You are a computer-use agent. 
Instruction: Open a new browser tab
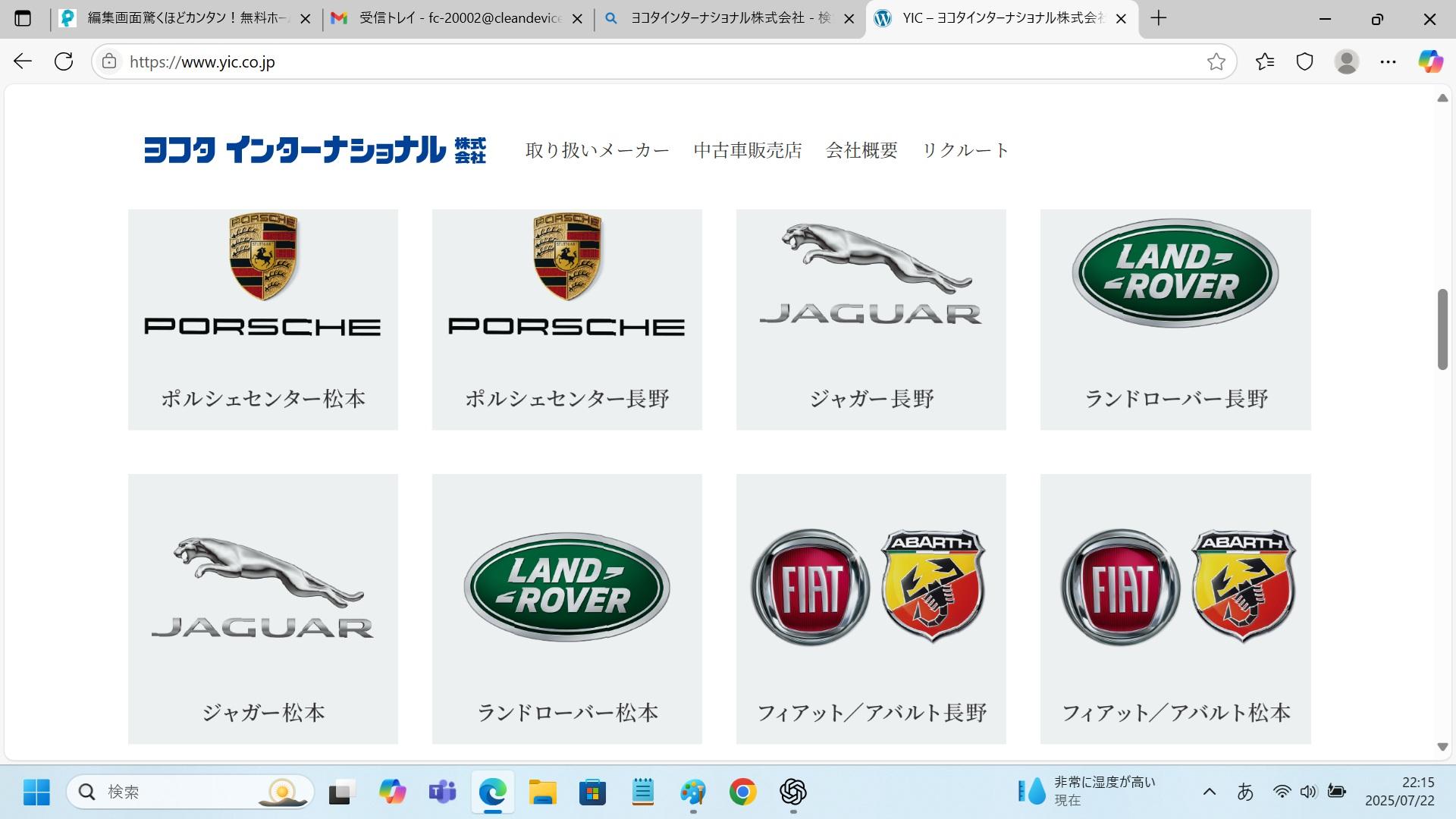coord(1158,18)
